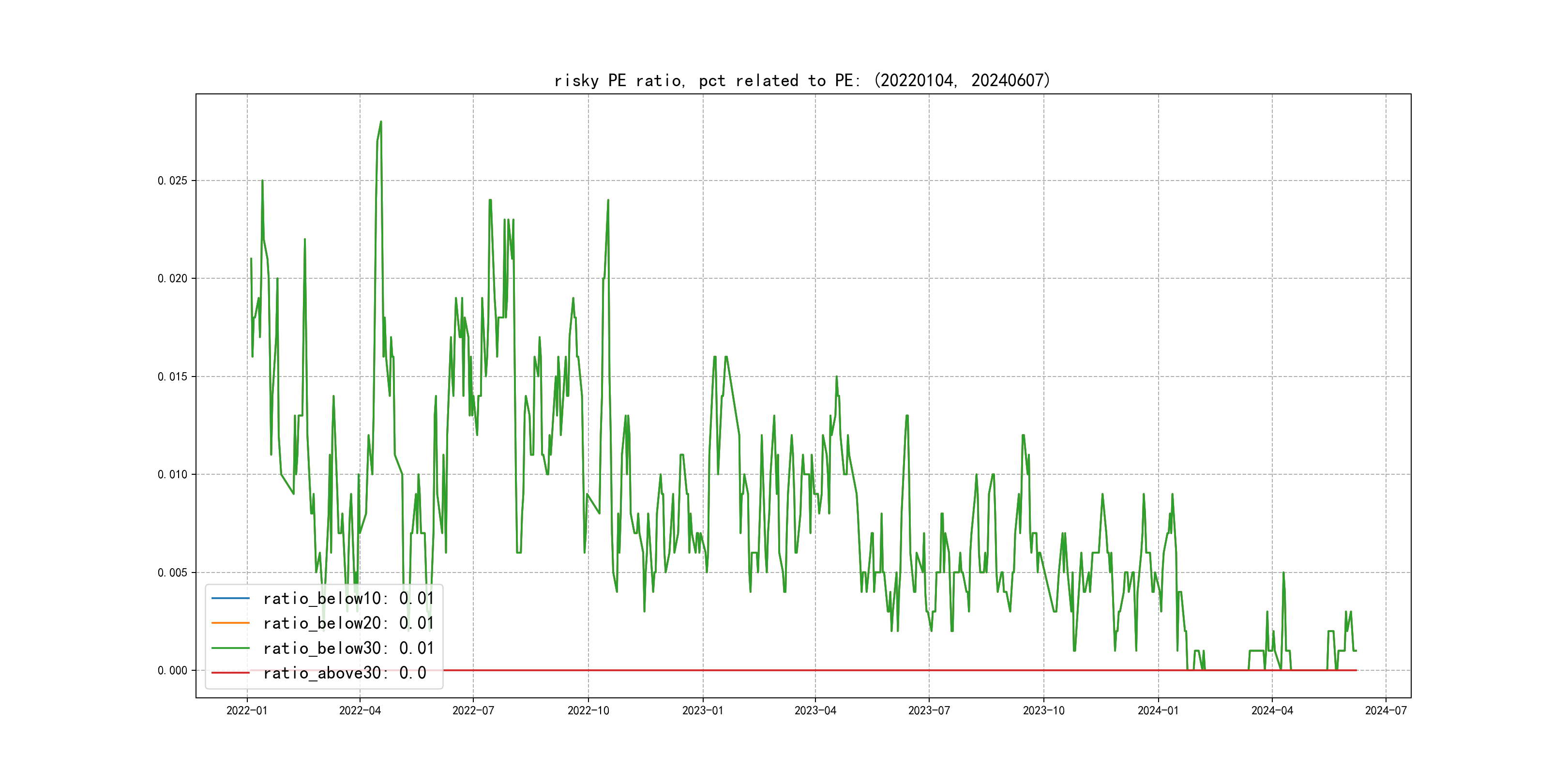Select the ratio_below10: 0.01 legend label
The image size is (1568, 784).
click(x=348, y=598)
